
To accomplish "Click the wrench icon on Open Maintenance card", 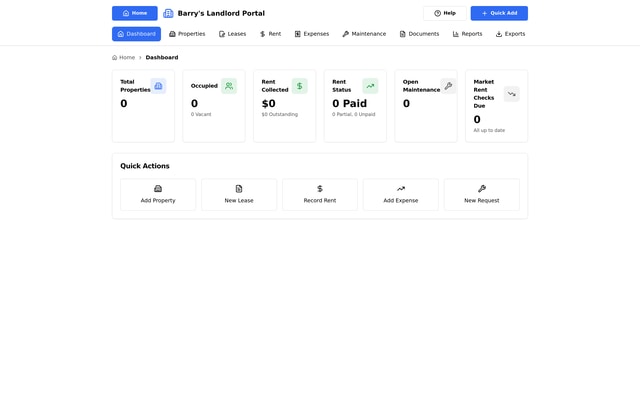I will (448, 86).
